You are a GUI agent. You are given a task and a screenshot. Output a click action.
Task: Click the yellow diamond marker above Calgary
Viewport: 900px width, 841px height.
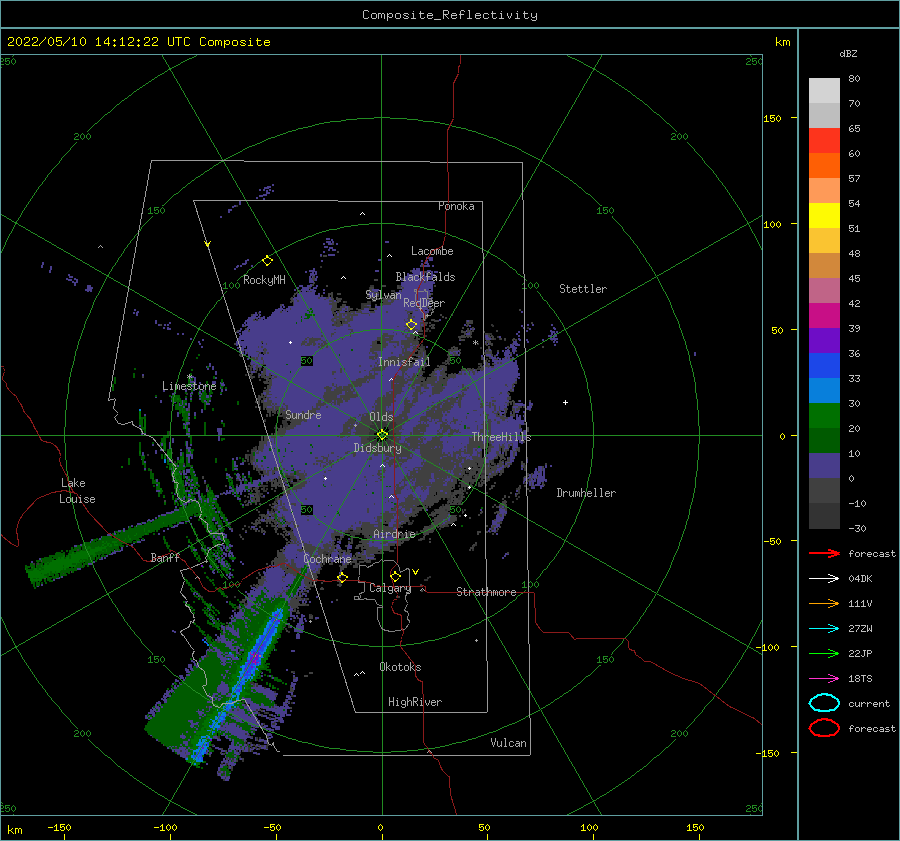coord(395,576)
